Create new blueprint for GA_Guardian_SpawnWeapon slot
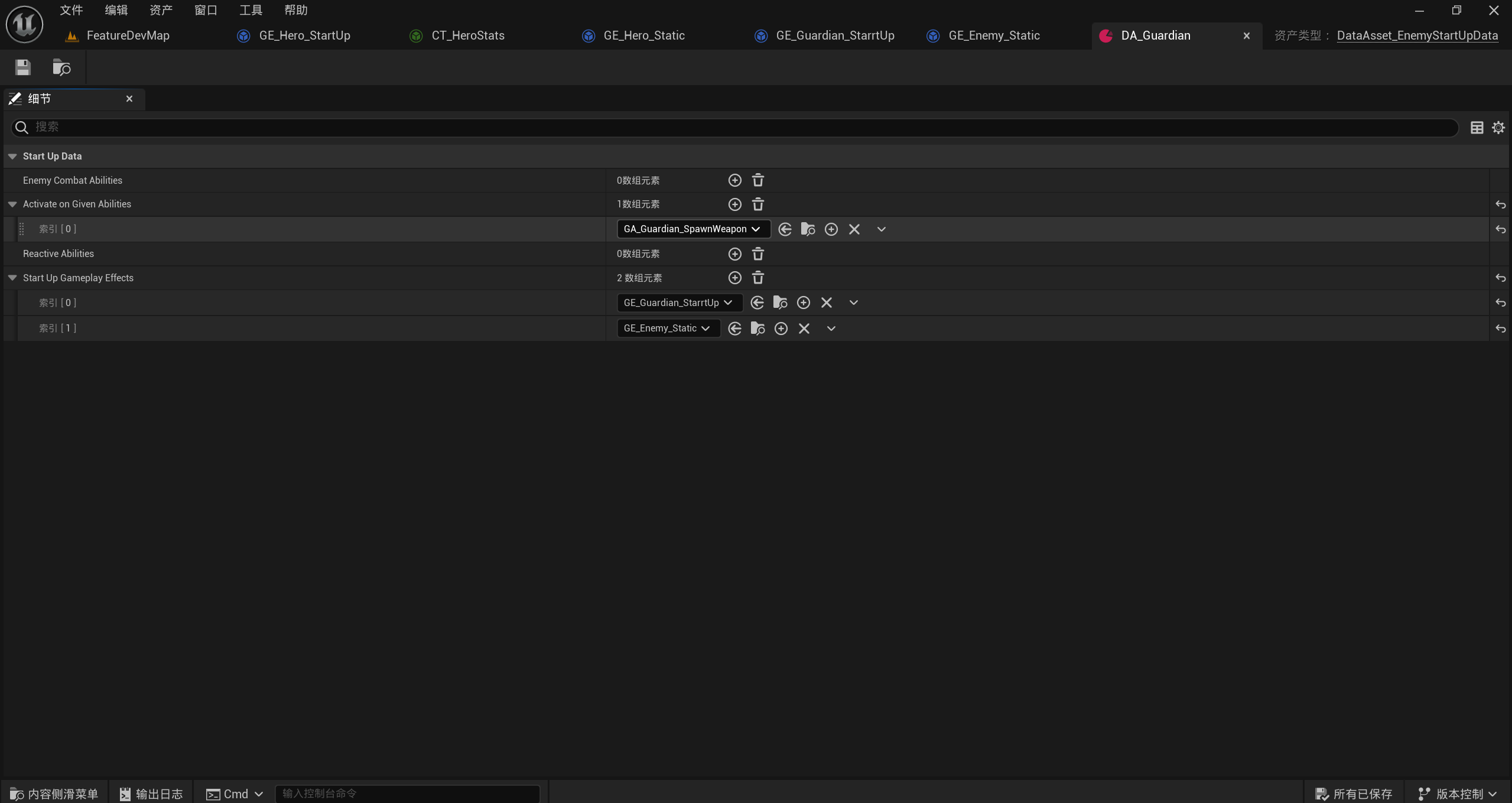The height and width of the screenshot is (803, 1512). (x=831, y=229)
